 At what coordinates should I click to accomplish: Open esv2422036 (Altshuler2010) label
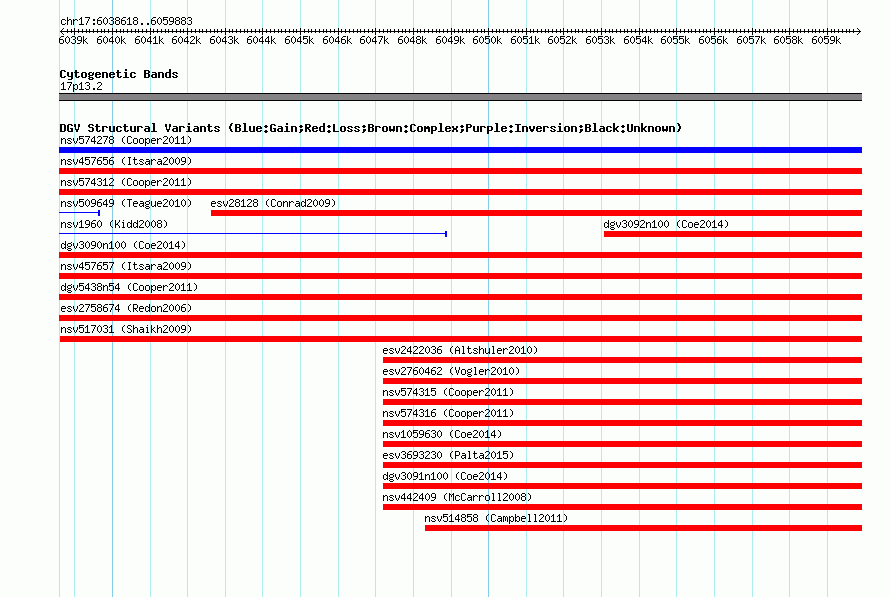point(460,350)
